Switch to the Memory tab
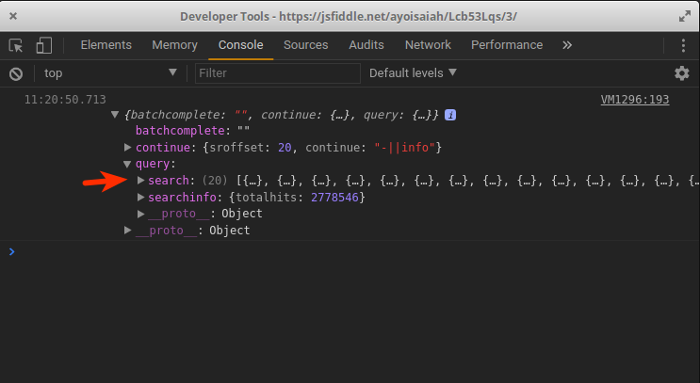This screenshot has width=700, height=383. 175,45
